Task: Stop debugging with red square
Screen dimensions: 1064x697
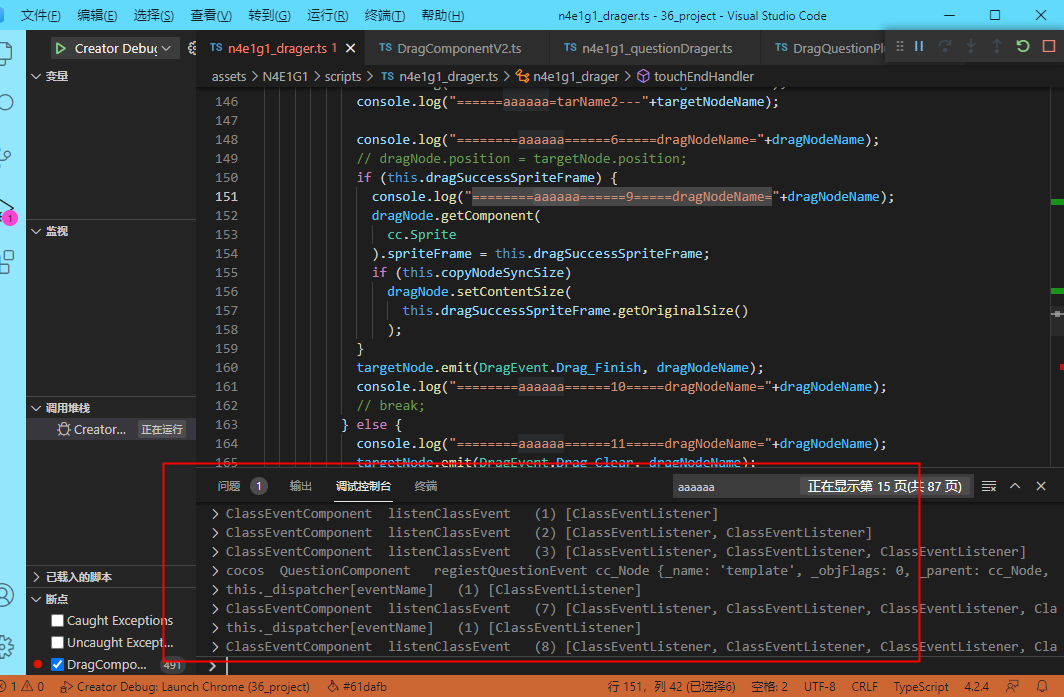Action: point(1048,47)
